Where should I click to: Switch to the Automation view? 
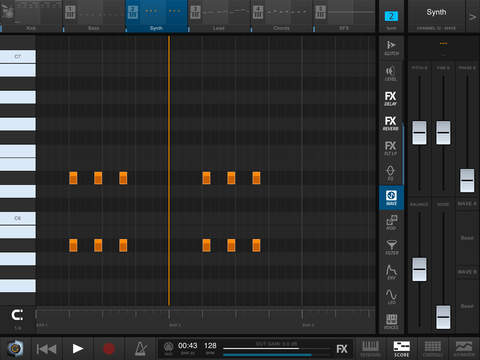(x=464, y=349)
